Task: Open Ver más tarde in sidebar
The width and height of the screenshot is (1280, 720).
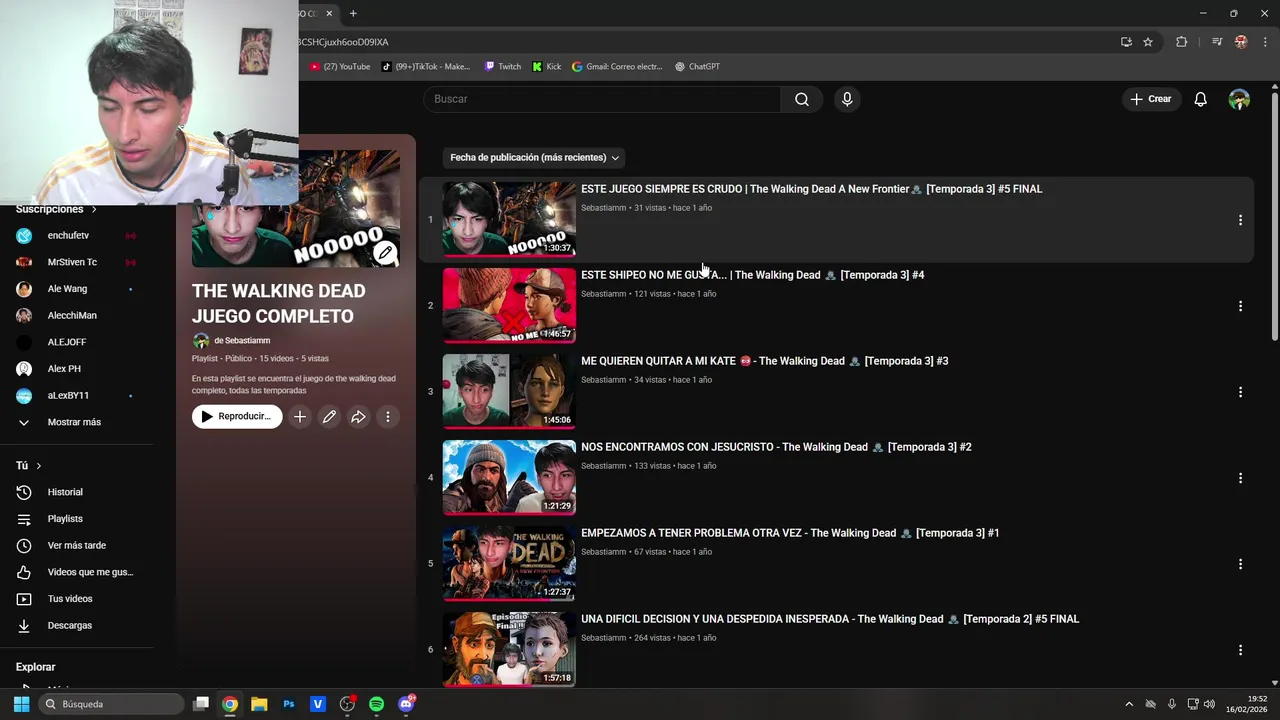Action: 76,545
